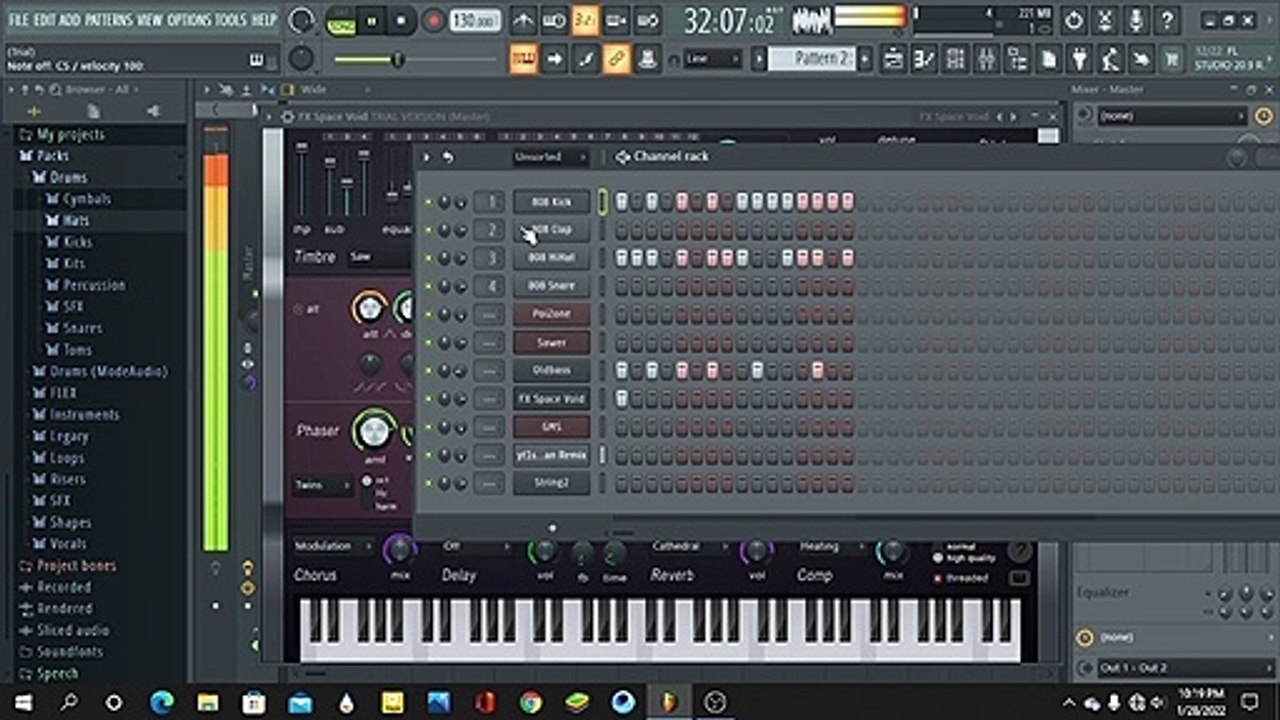Image resolution: width=1280 pixels, height=720 pixels.
Task: Select the 808 Snare channel button
Action: click(552, 286)
